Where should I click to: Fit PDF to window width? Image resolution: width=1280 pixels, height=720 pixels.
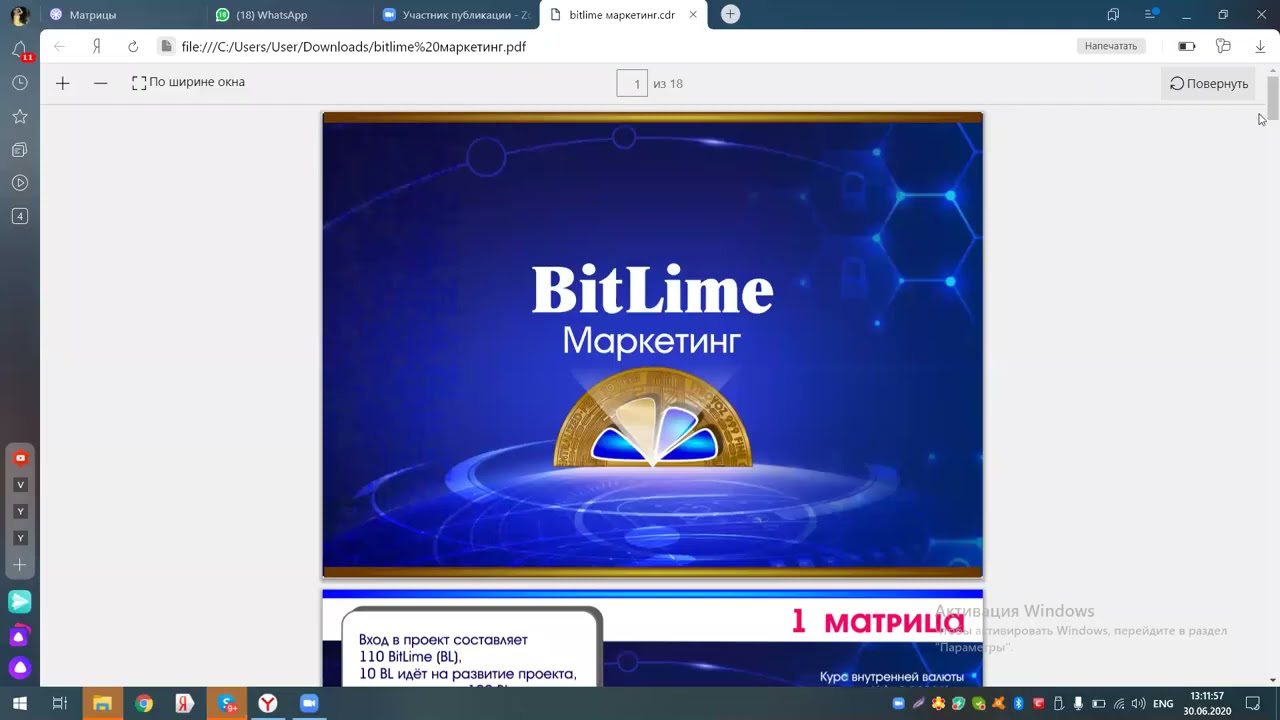coord(188,82)
